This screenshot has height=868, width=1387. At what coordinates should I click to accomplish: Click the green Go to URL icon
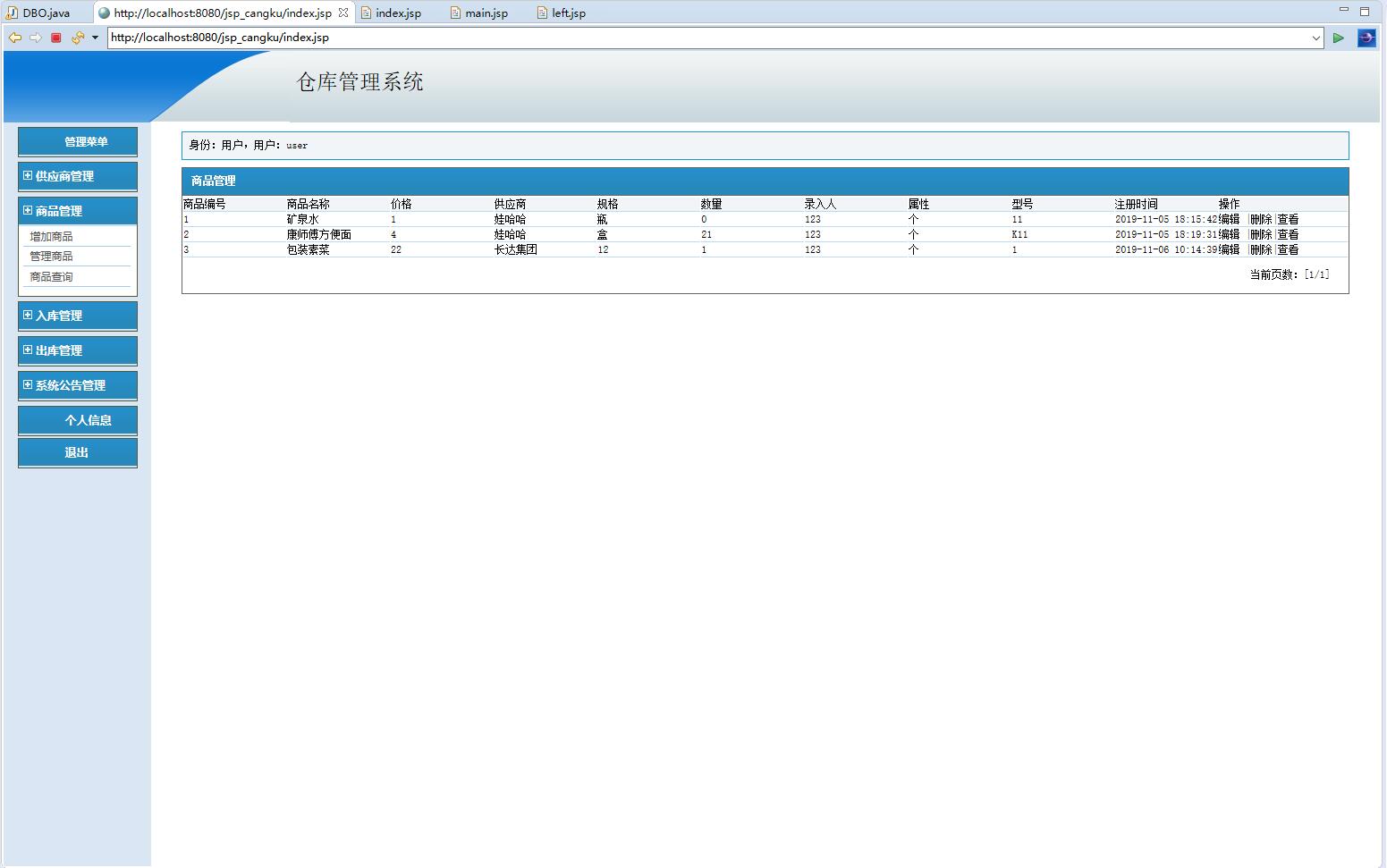pyautogui.click(x=1338, y=38)
